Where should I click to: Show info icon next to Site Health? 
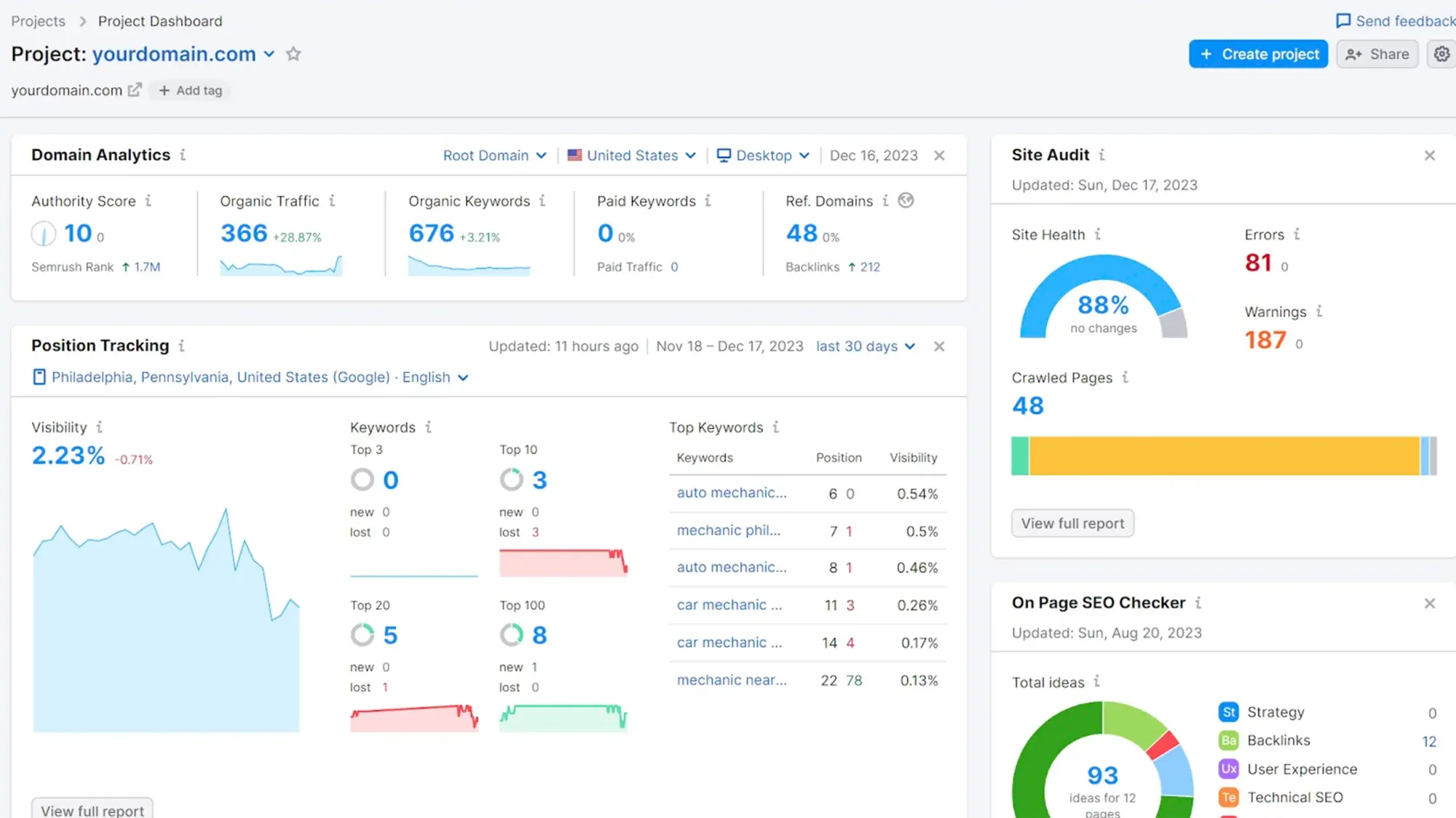tap(1098, 234)
